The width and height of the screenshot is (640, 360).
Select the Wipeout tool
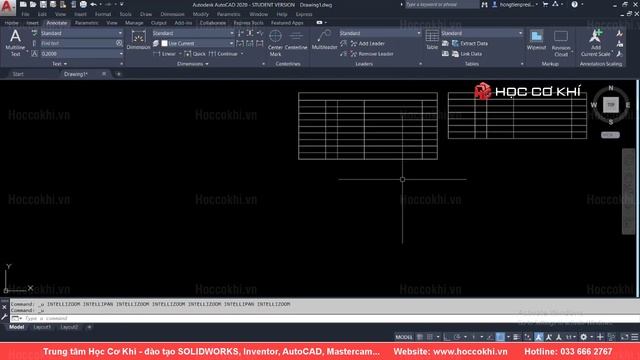[536, 40]
